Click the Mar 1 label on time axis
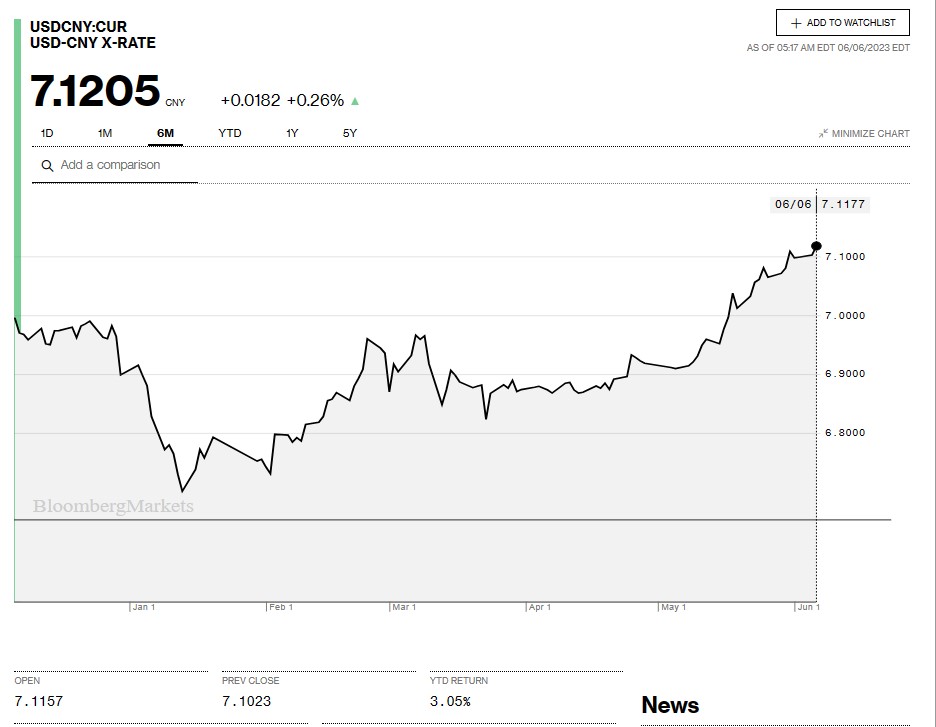 click(404, 607)
